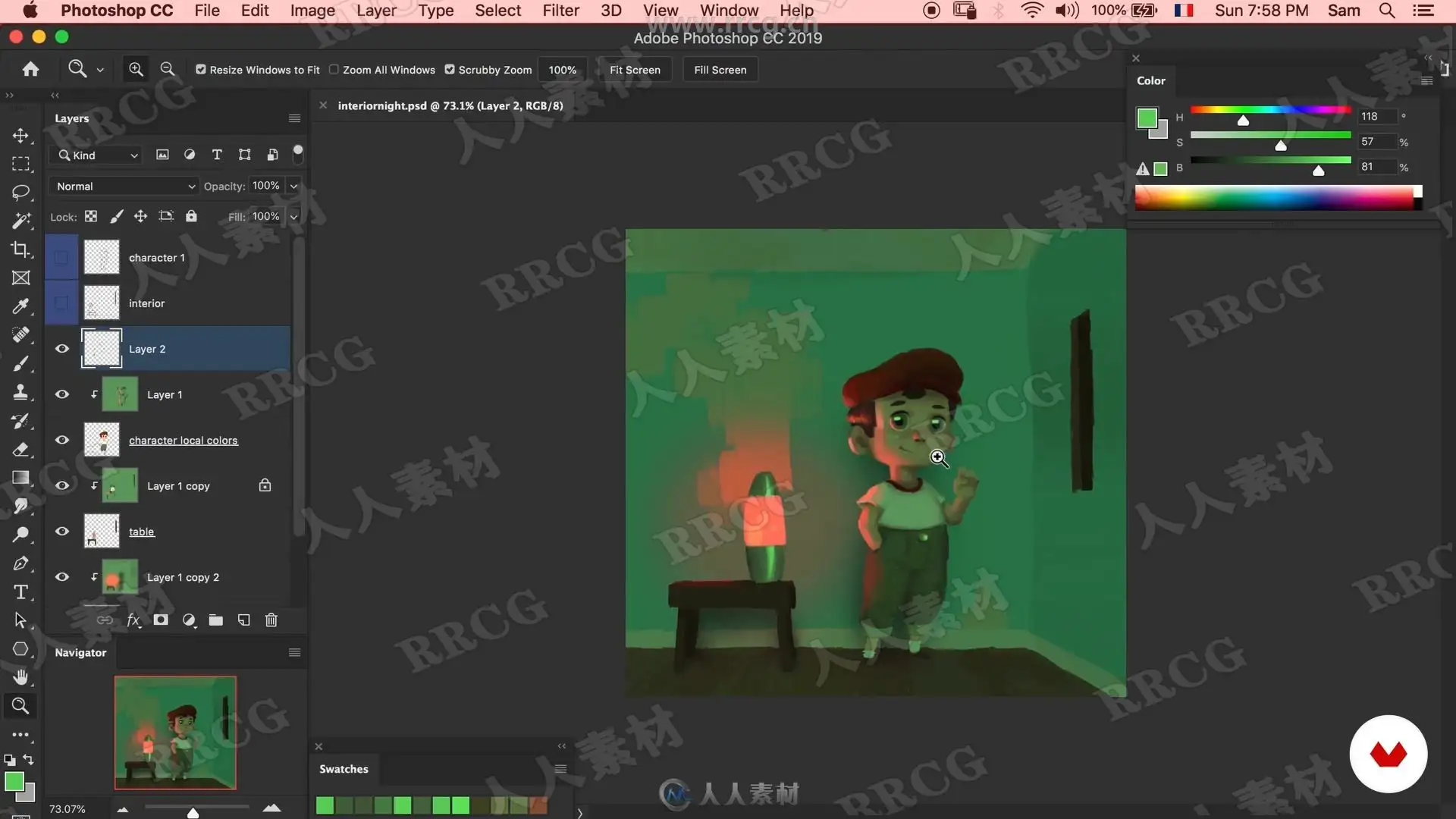Open the Layers panel options menu
Viewport: 1456px width, 819px height.
pyautogui.click(x=294, y=118)
